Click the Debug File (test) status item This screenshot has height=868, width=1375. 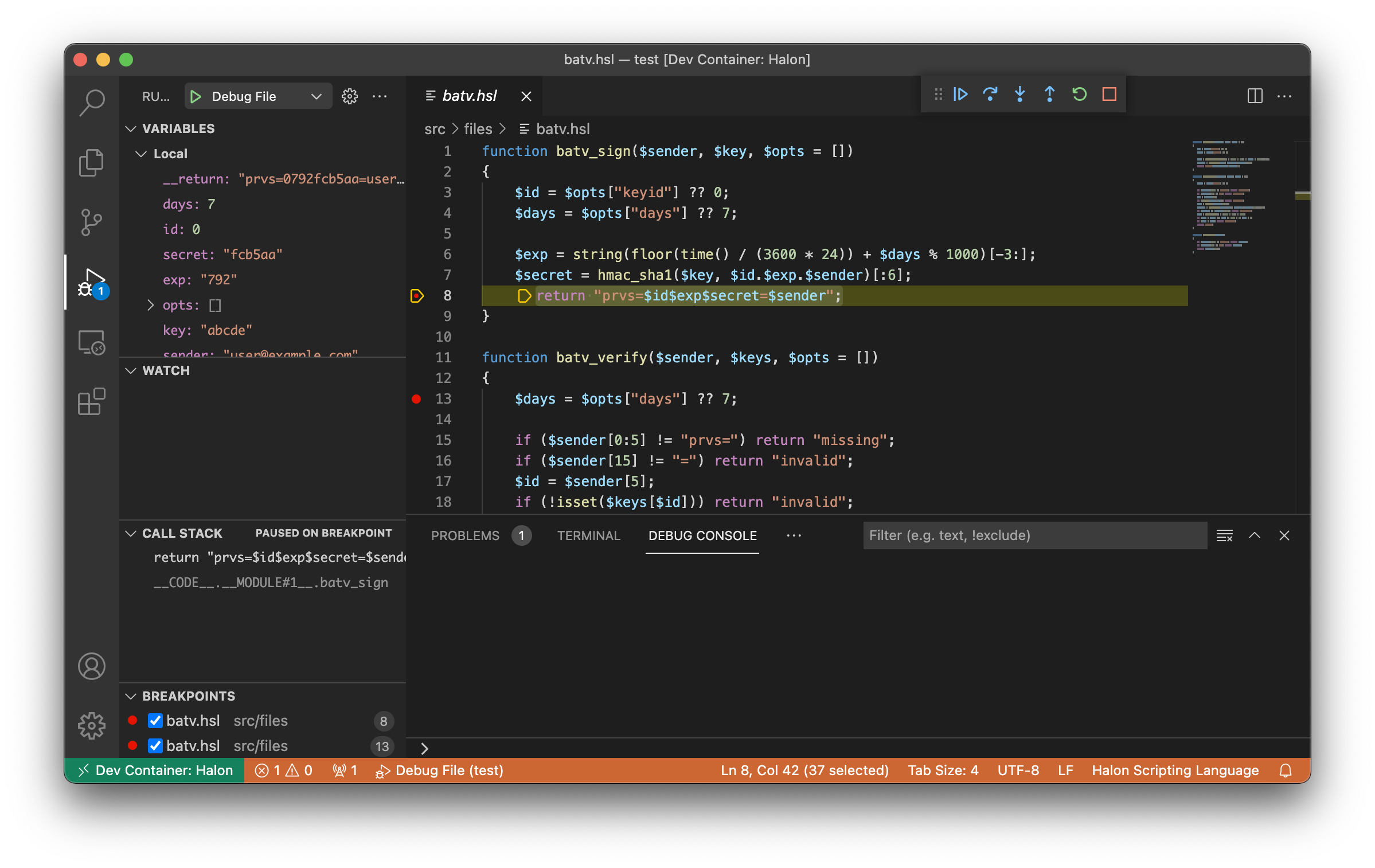coord(440,771)
